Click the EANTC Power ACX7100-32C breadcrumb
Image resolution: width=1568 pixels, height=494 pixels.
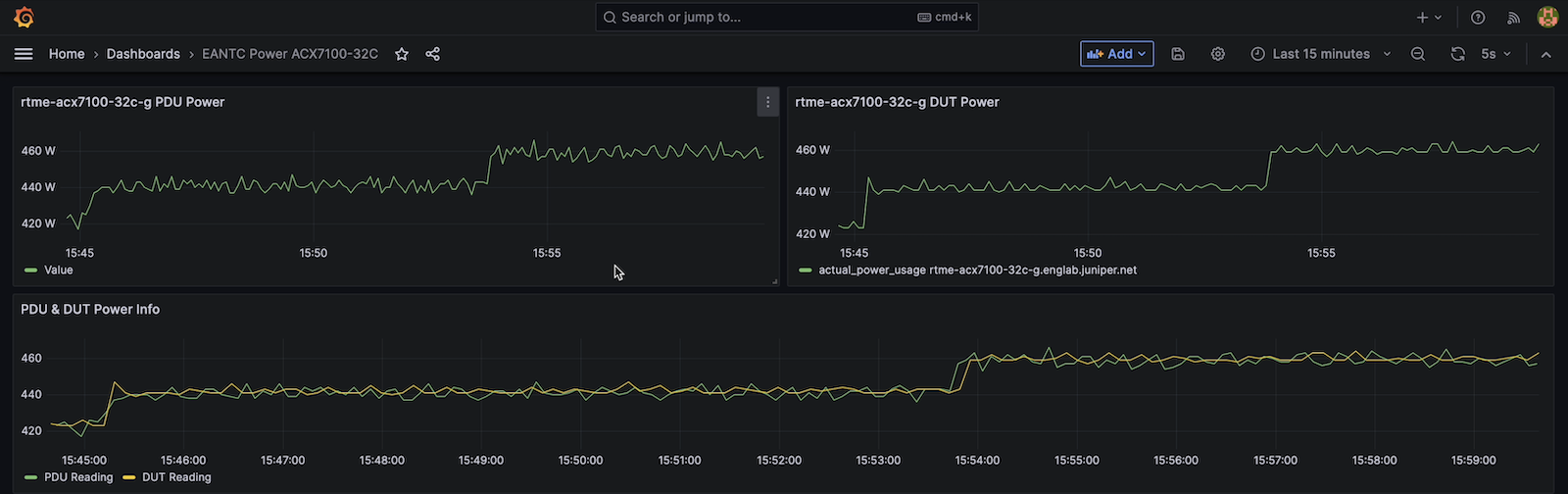tap(290, 54)
